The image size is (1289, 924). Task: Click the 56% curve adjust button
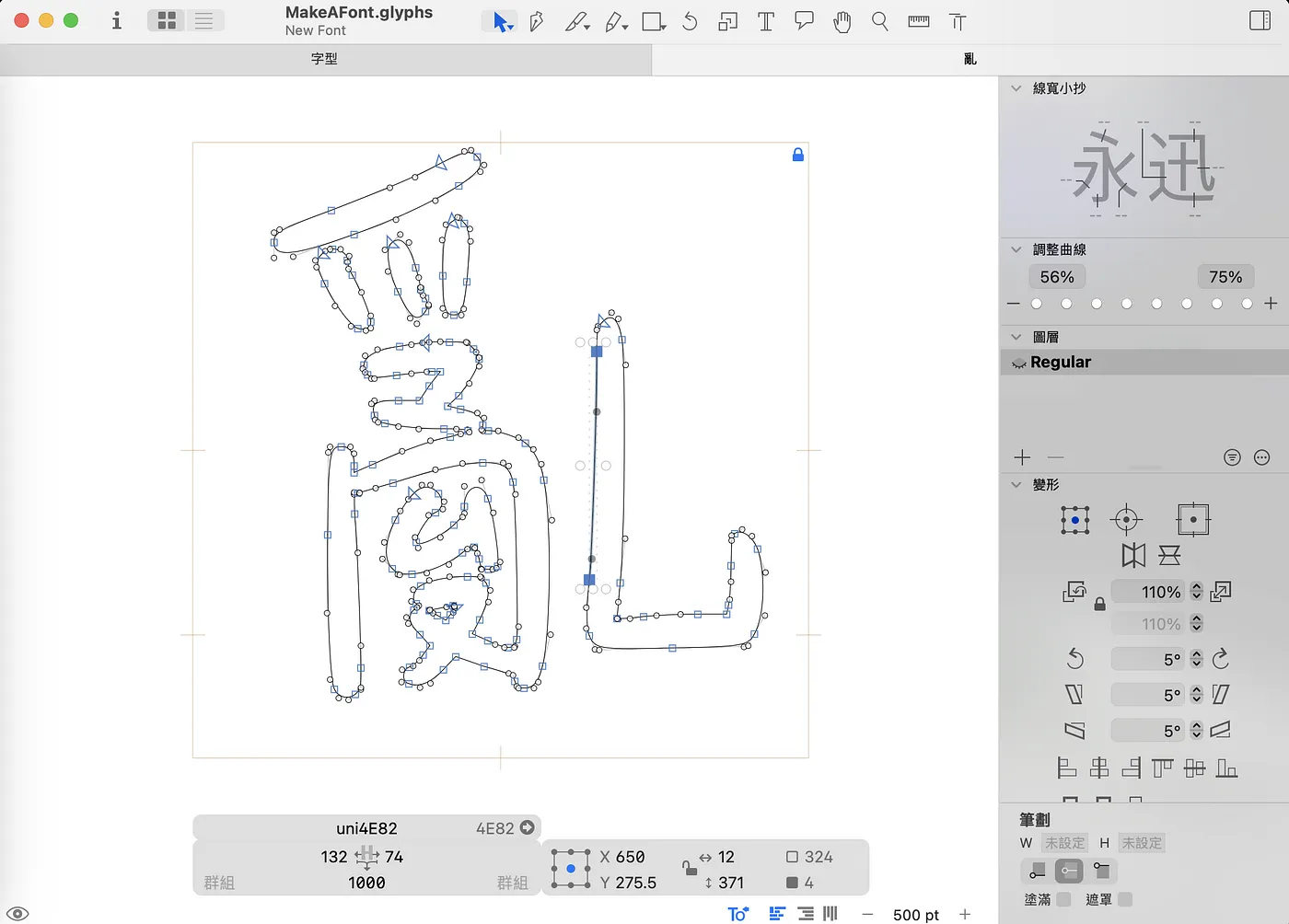tap(1057, 277)
